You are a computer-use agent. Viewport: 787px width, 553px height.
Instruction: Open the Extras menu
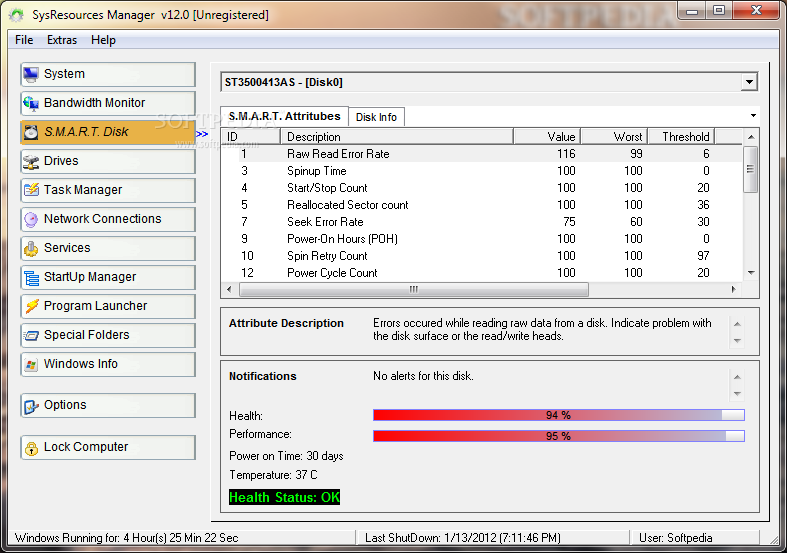pos(62,40)
